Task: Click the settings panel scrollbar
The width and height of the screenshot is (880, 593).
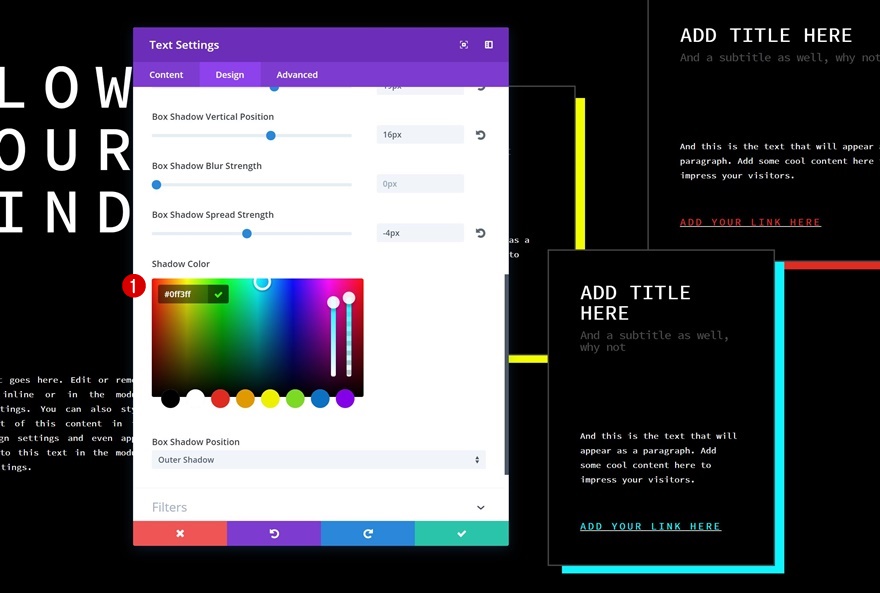Action: (x=506, y=375)
